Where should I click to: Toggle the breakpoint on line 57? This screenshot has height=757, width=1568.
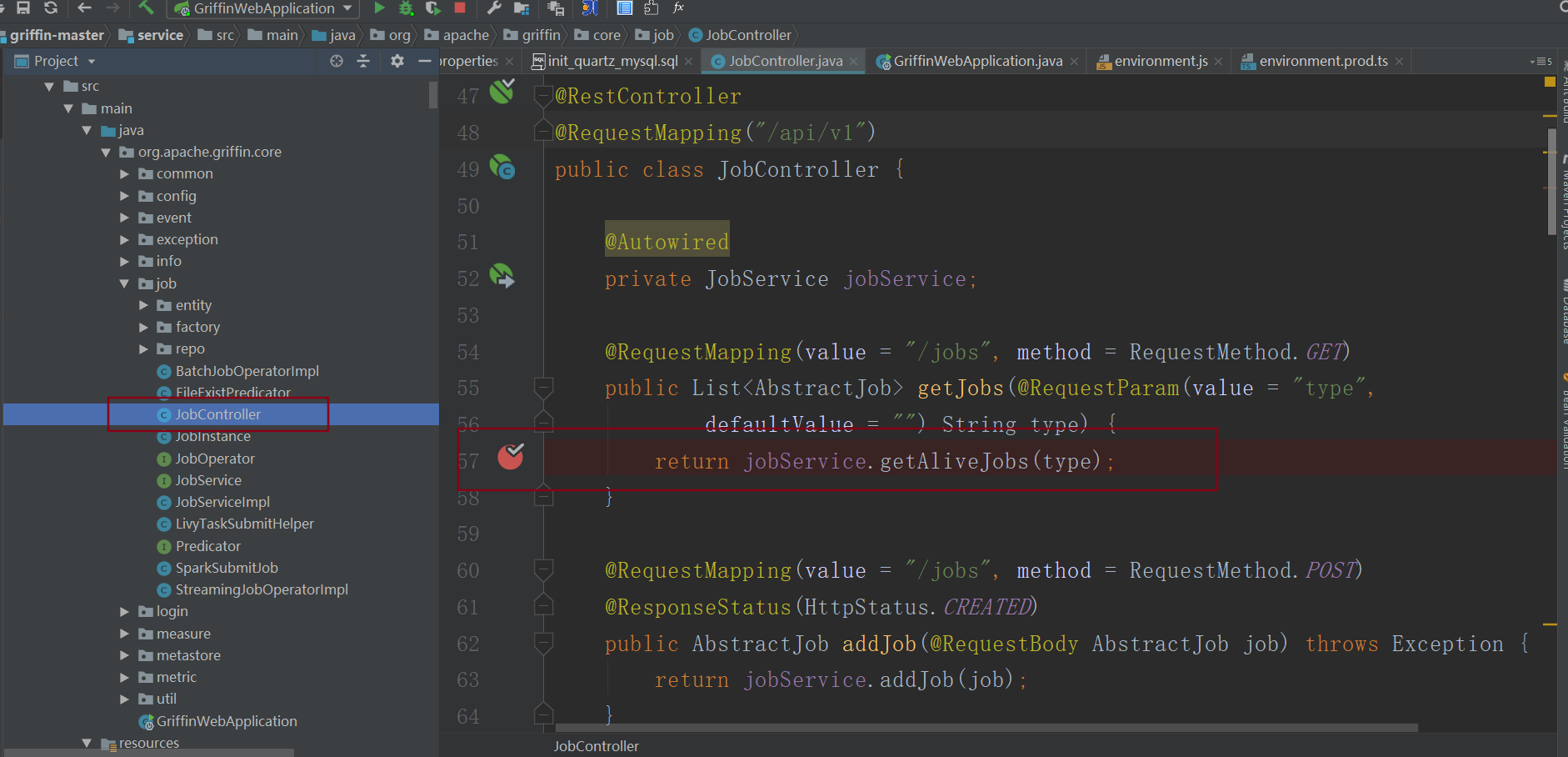(x=511, y=456)
